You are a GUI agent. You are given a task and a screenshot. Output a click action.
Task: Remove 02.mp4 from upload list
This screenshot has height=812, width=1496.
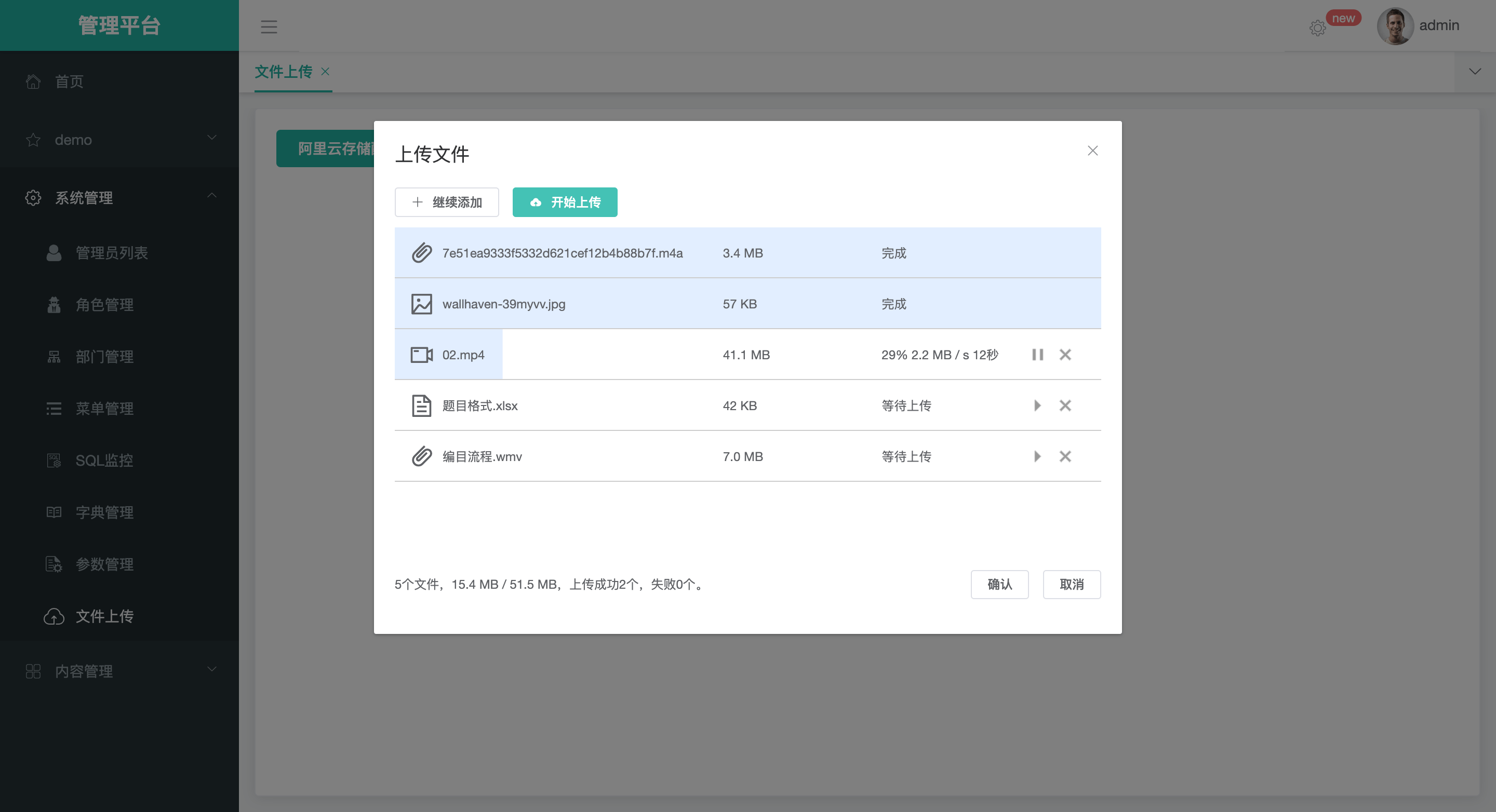click(1064, 355)
